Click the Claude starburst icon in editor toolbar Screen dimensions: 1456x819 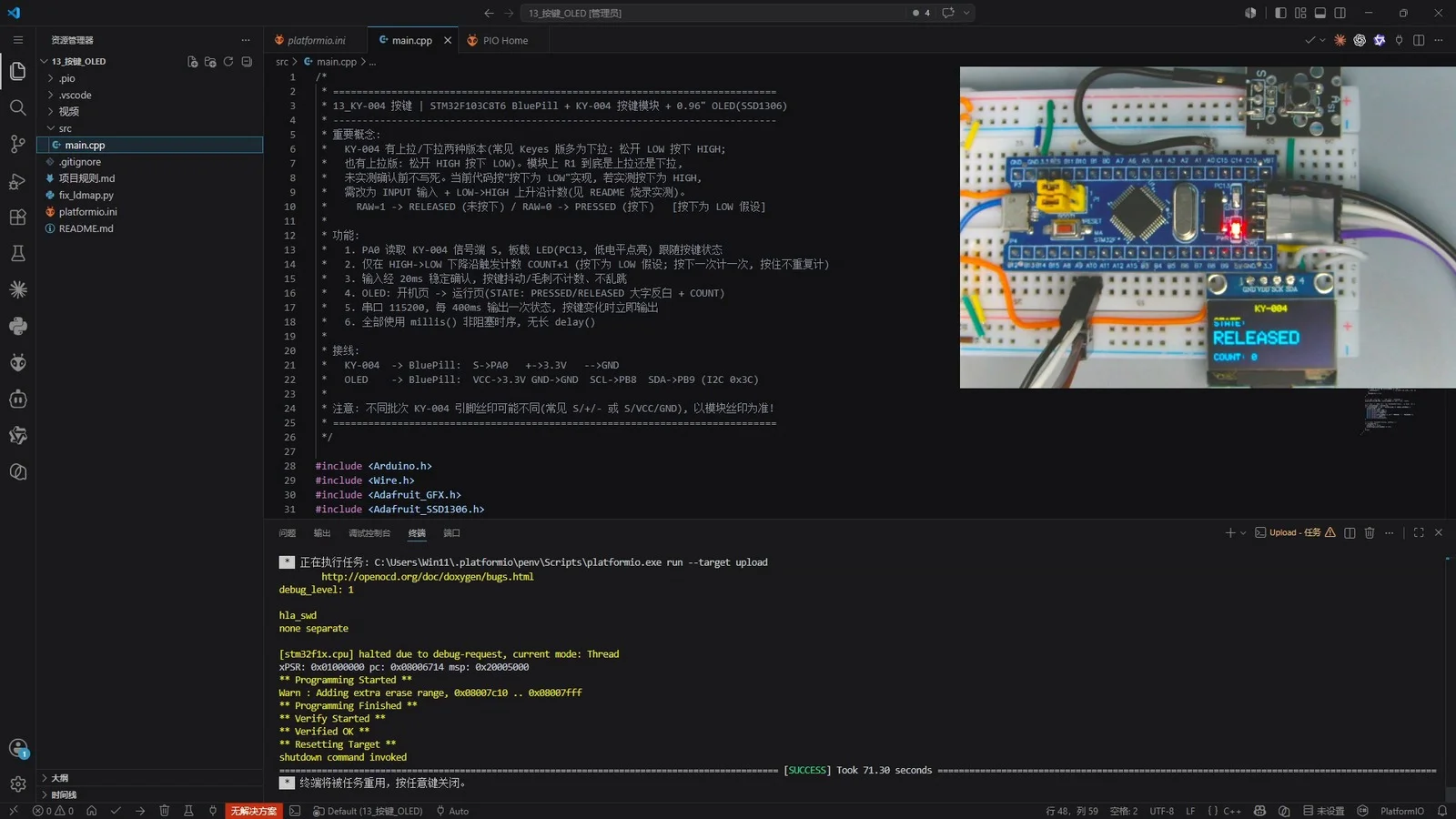pos(1340,40)
